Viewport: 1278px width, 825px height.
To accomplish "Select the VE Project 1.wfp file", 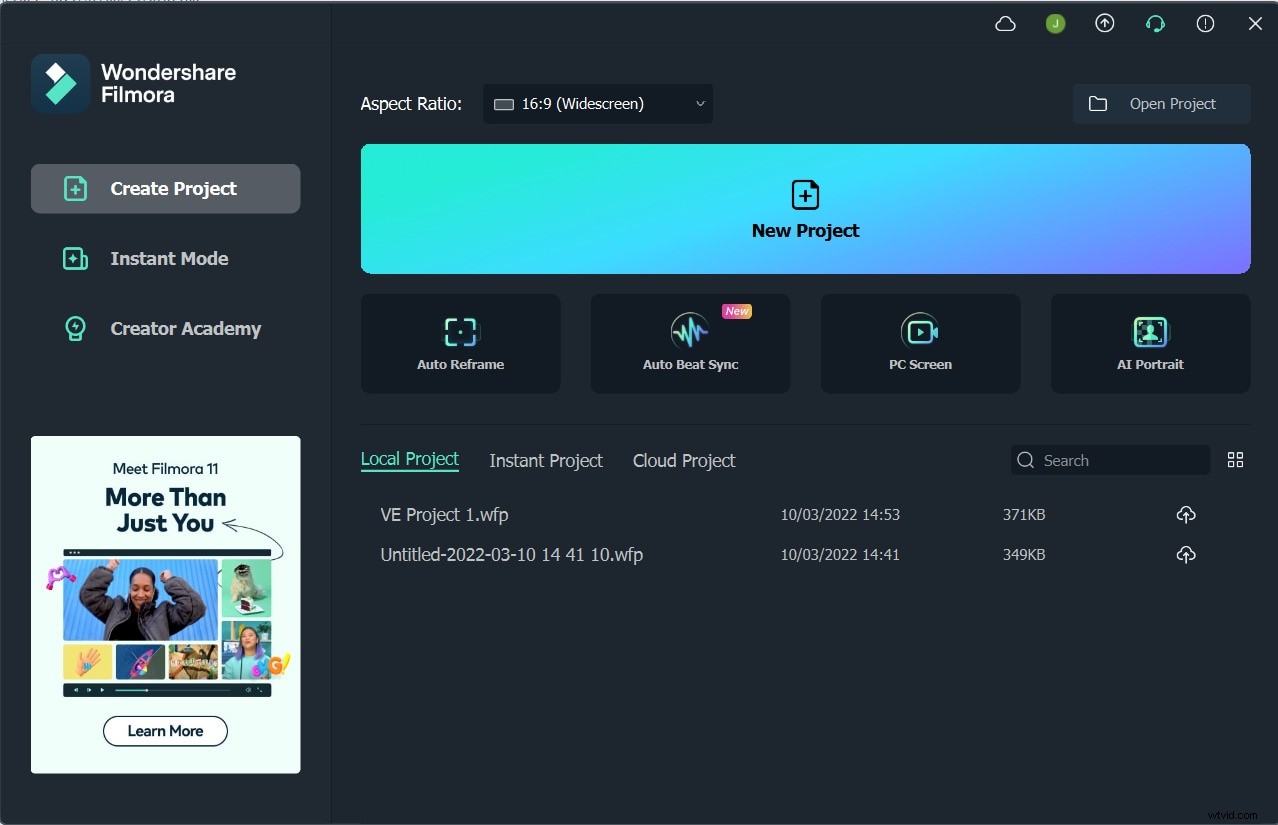I will (x=445, y=515).
